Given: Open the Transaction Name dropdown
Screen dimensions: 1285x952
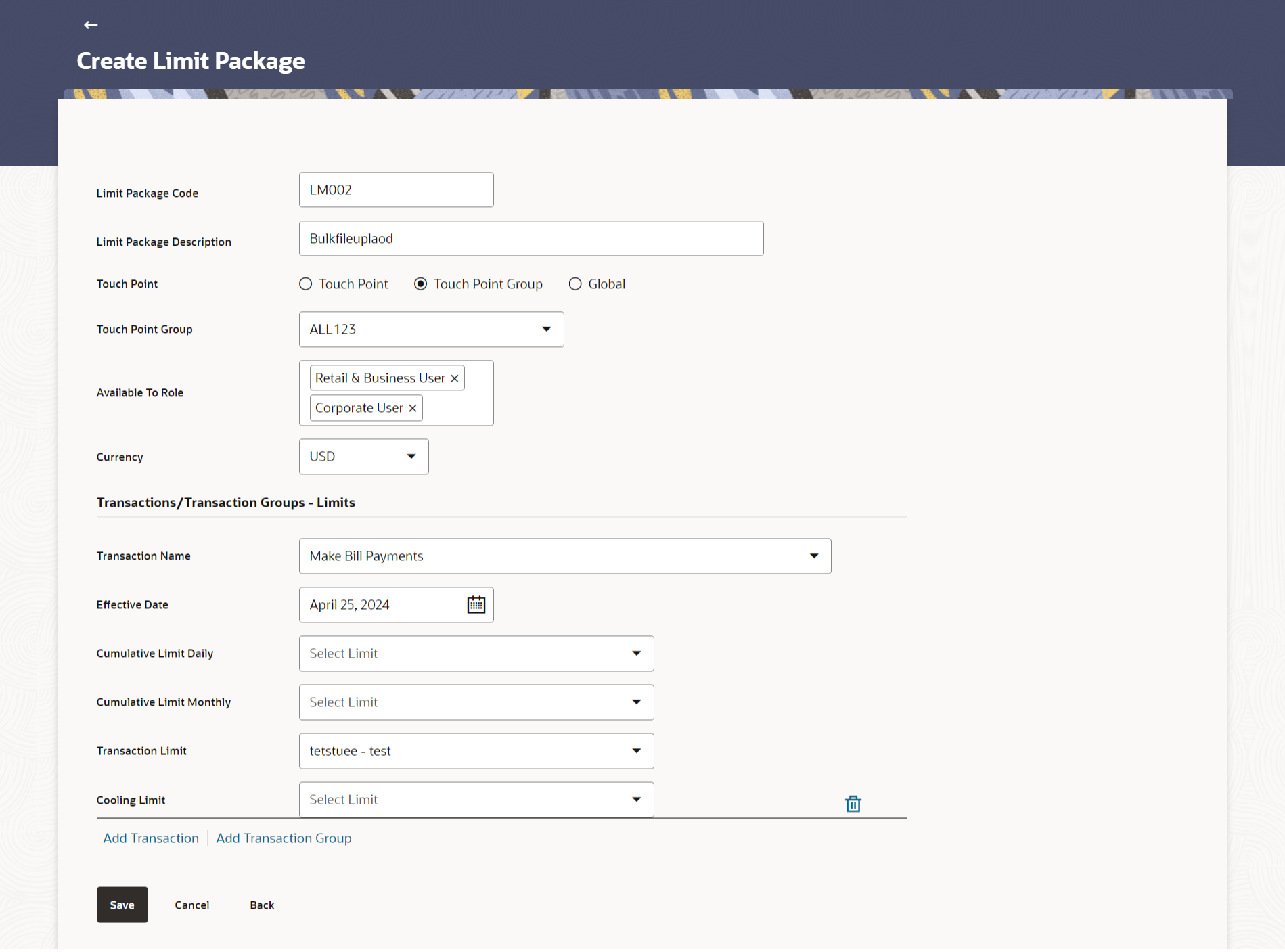Looking at the screenshot, I should [565, 556].
